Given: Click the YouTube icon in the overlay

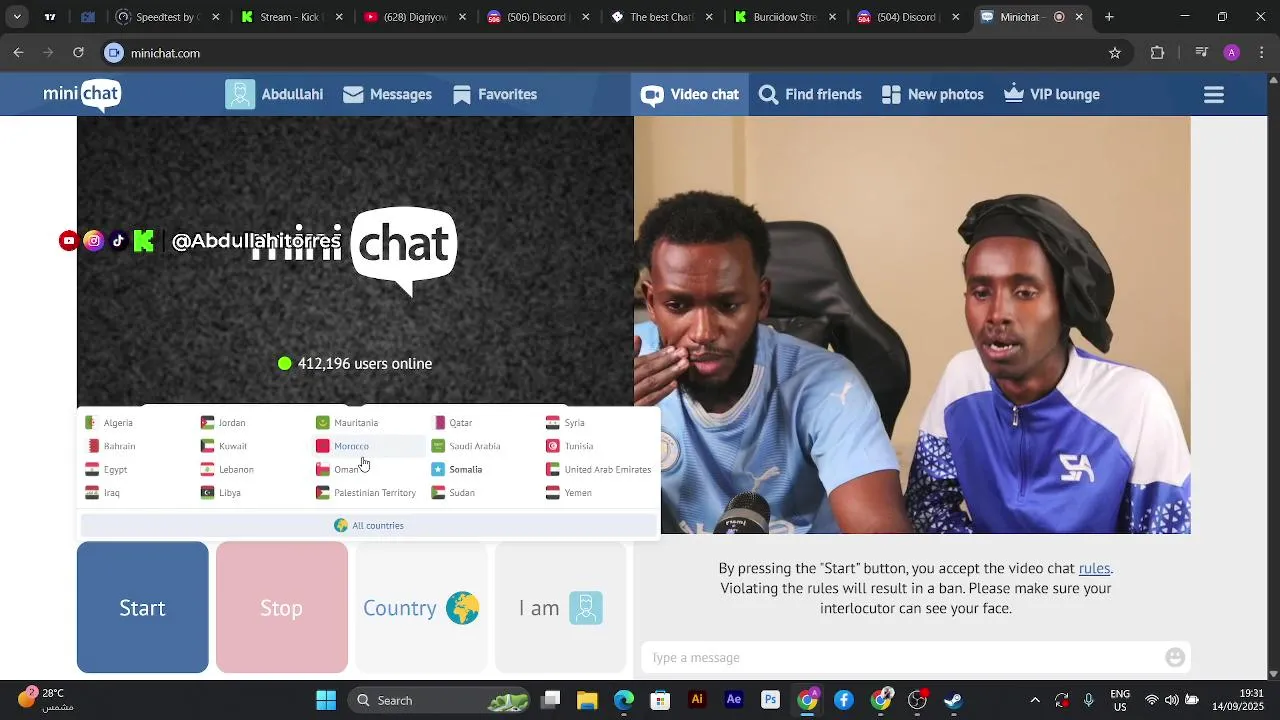Looking at the screenshot, I should [69, 240].
